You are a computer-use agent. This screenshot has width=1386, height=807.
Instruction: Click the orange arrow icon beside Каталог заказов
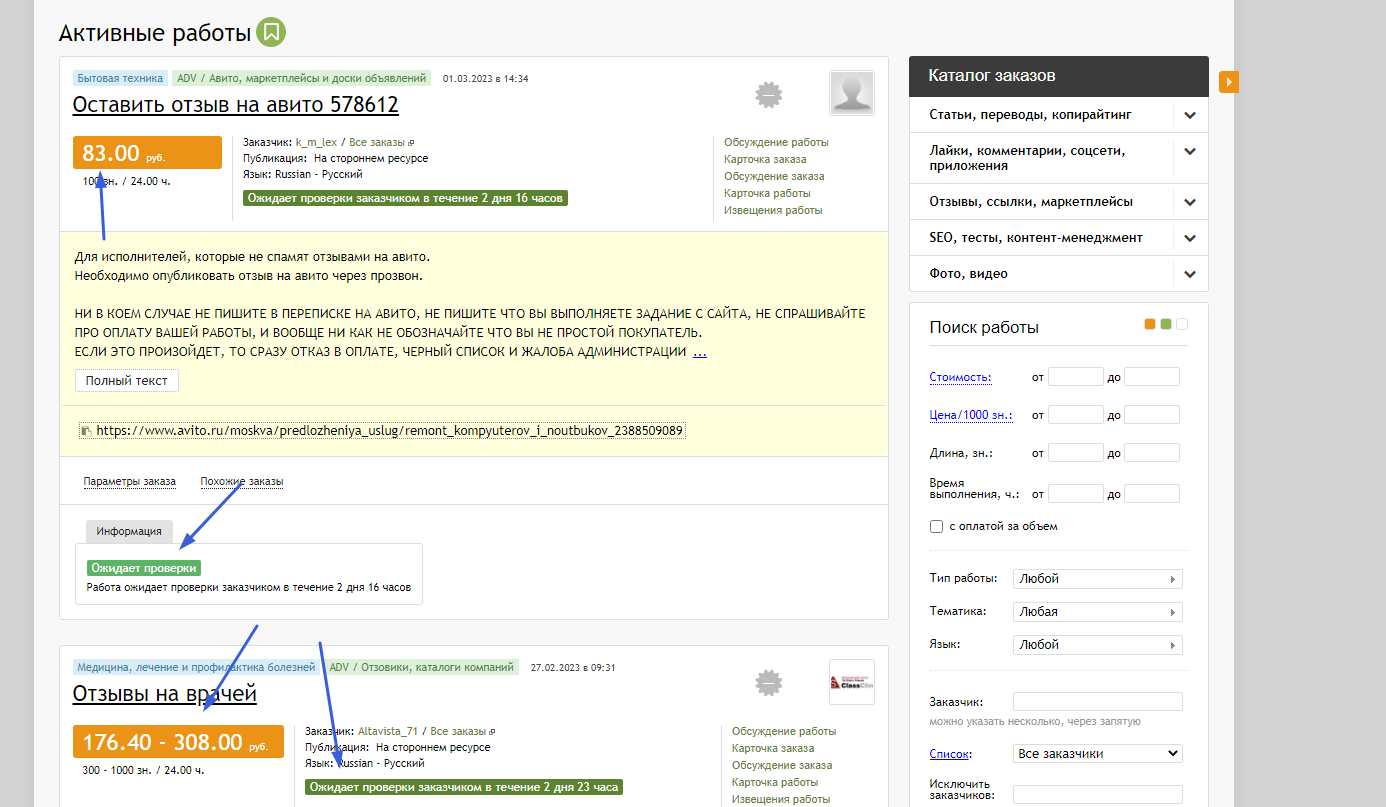coord(1229,81)
